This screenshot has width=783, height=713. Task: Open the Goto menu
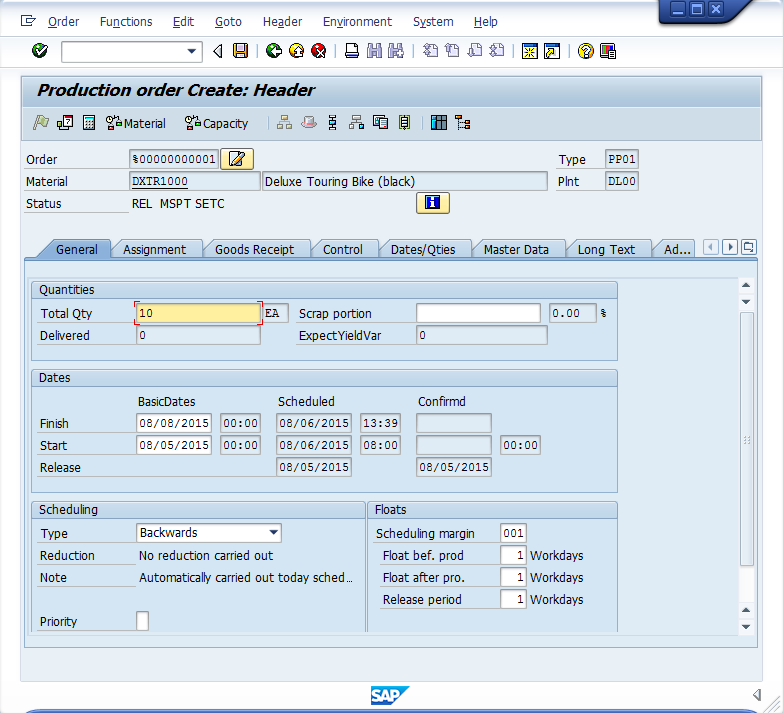(228, 21)
